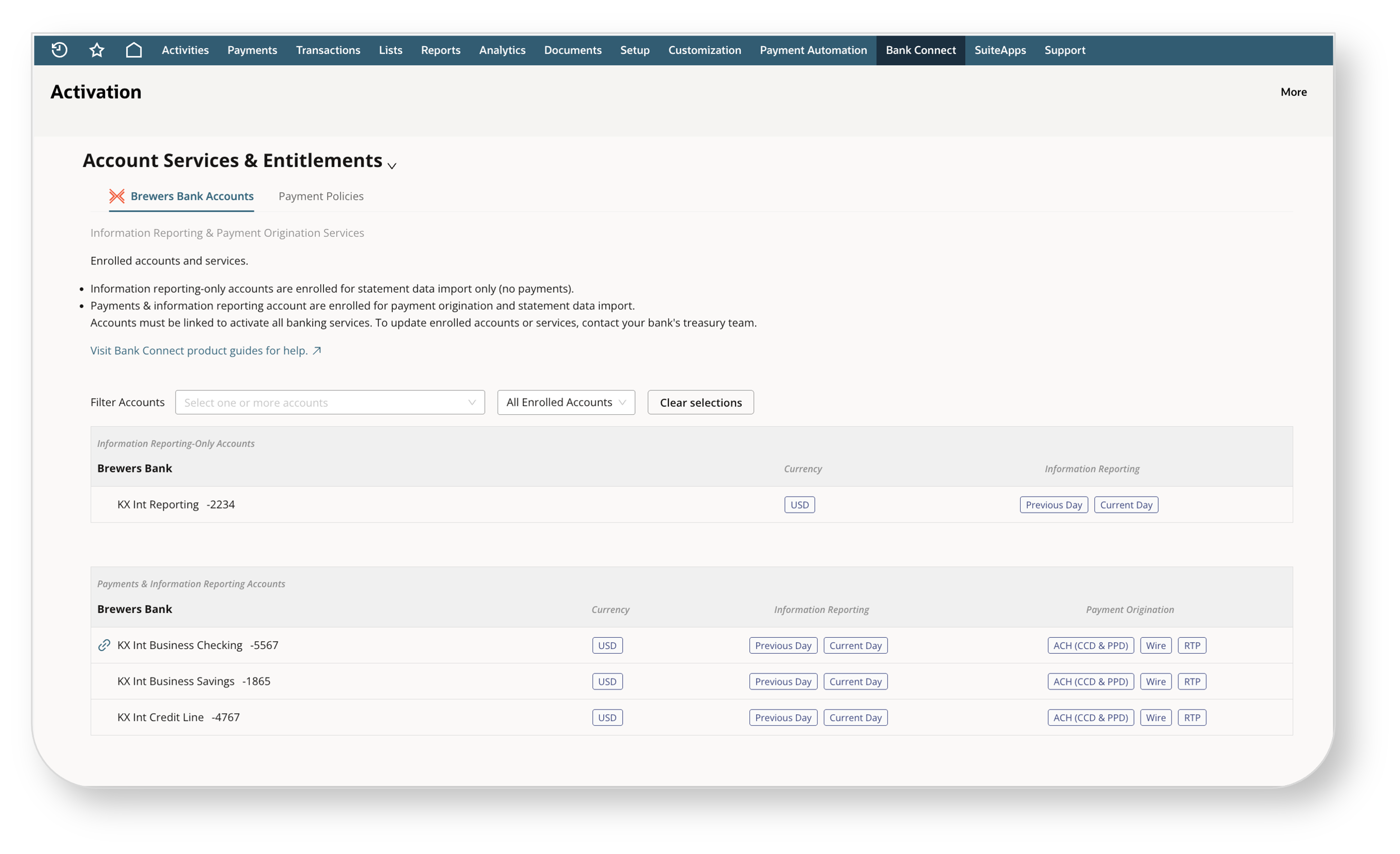Click USD tag for KX Int Business Savings
The width and height of the screenshot is (1400, 854).
(607, 682)
